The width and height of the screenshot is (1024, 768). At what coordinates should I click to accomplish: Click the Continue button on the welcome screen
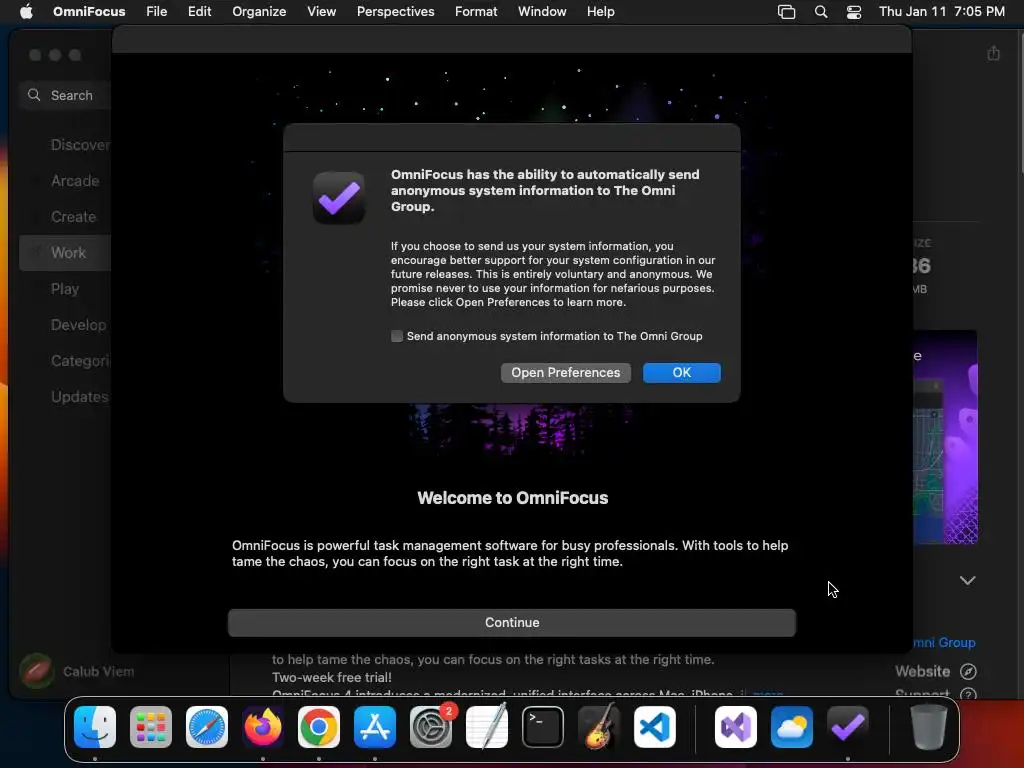tap(511, 622)
